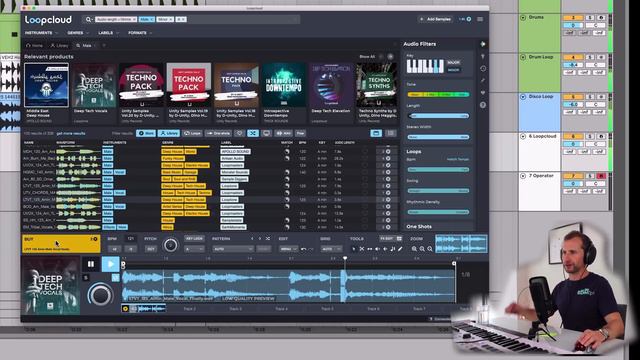Image resolution: width=640 pixels, height=360 pixels.
Task: Click the Tone color slider
Action: (x=438, y=95)
